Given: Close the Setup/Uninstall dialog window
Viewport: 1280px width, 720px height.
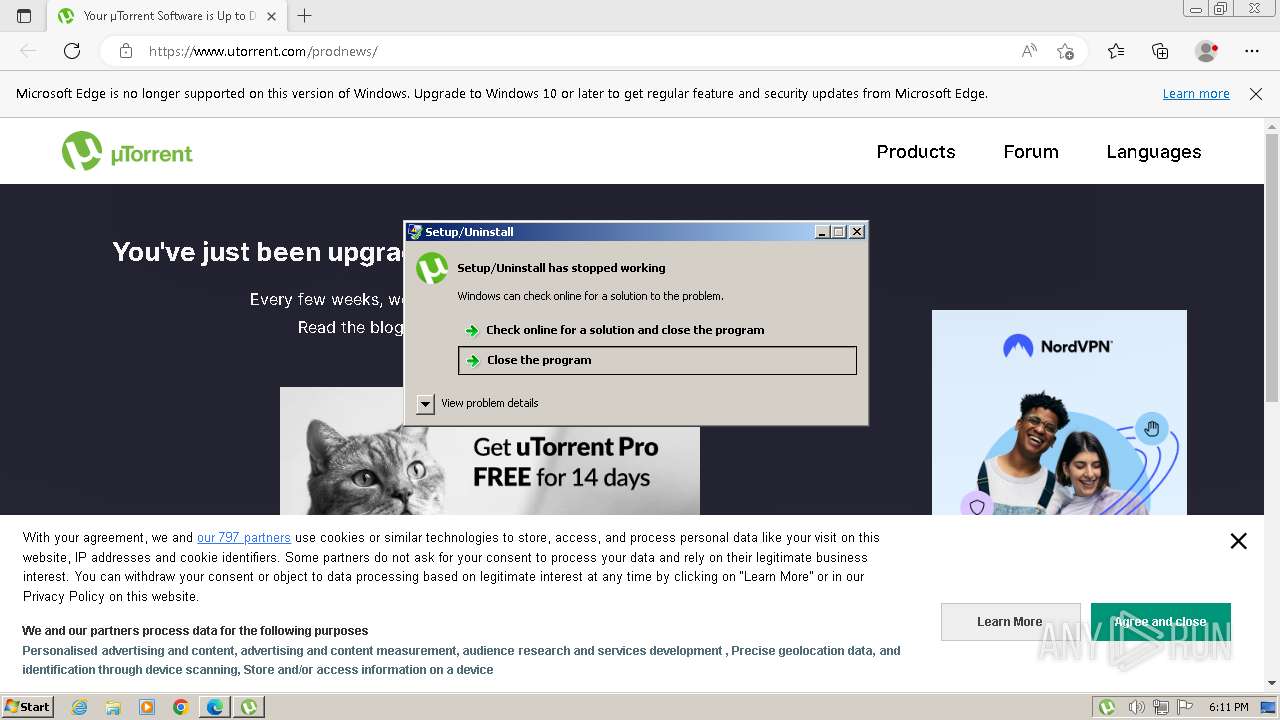Looking at the screenshot, I should [857, 231].
